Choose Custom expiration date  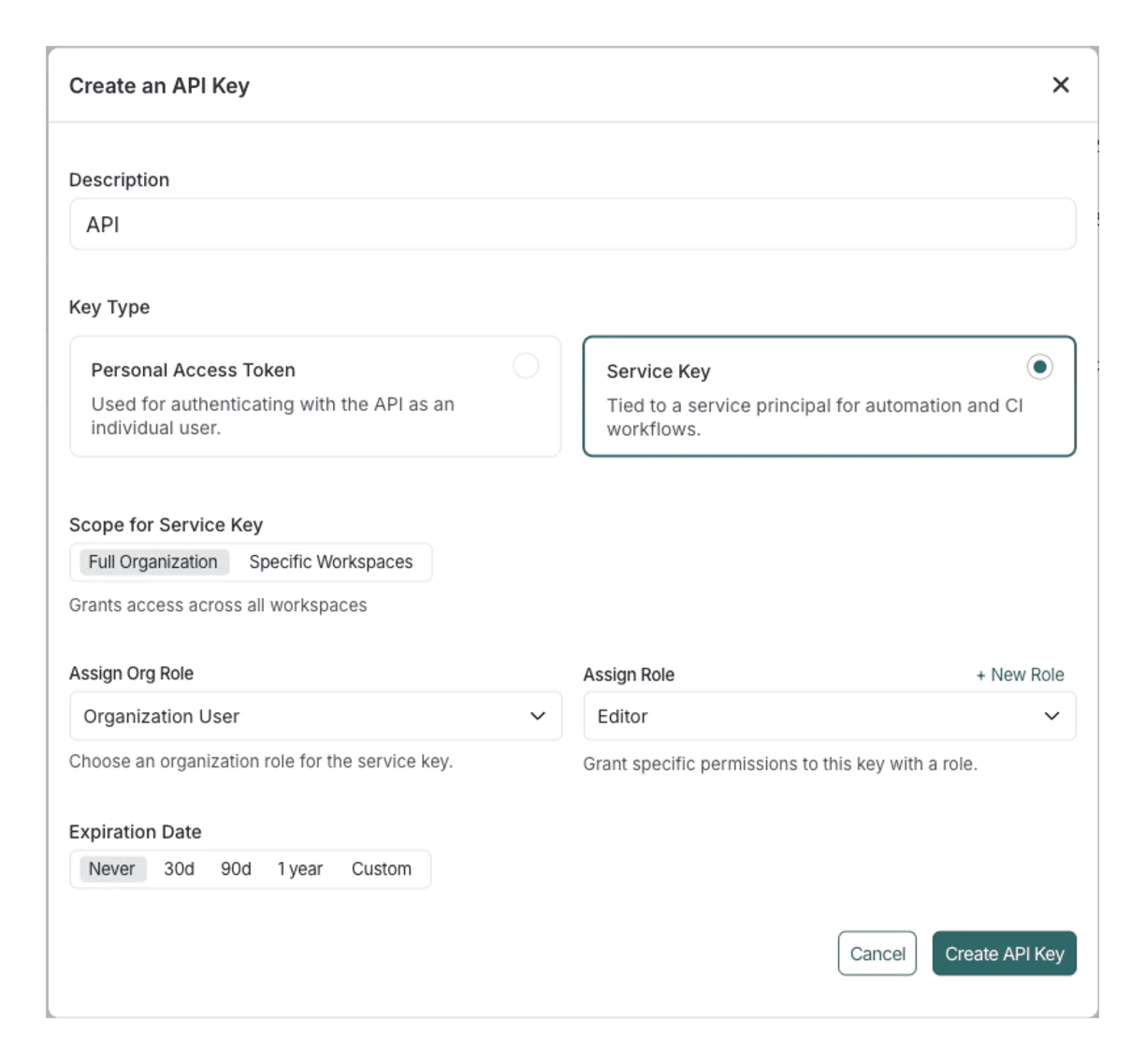[381, 868]
